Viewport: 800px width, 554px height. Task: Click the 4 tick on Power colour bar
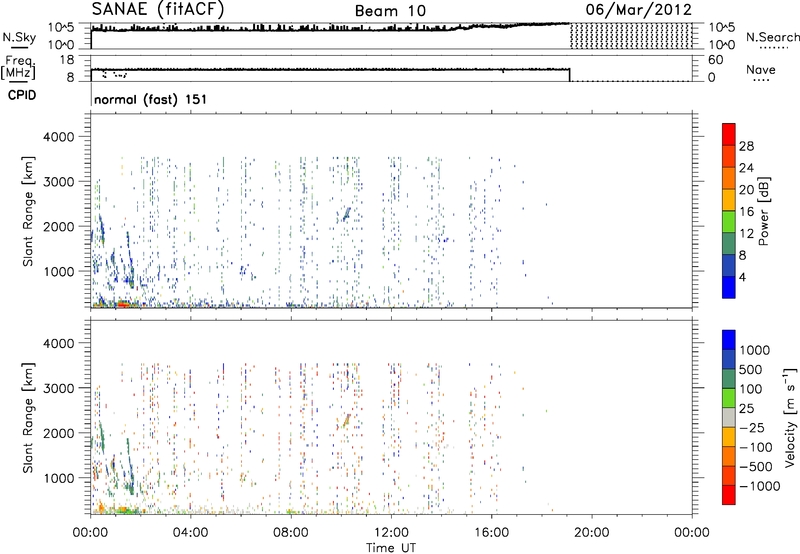click(x=742, y=277)
